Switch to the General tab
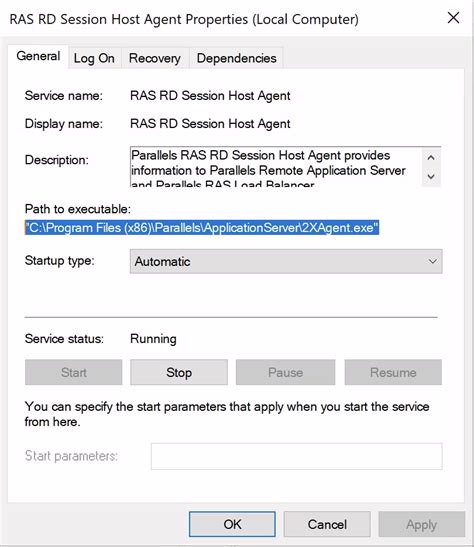The image size is (474, 547). coord(38,57)
